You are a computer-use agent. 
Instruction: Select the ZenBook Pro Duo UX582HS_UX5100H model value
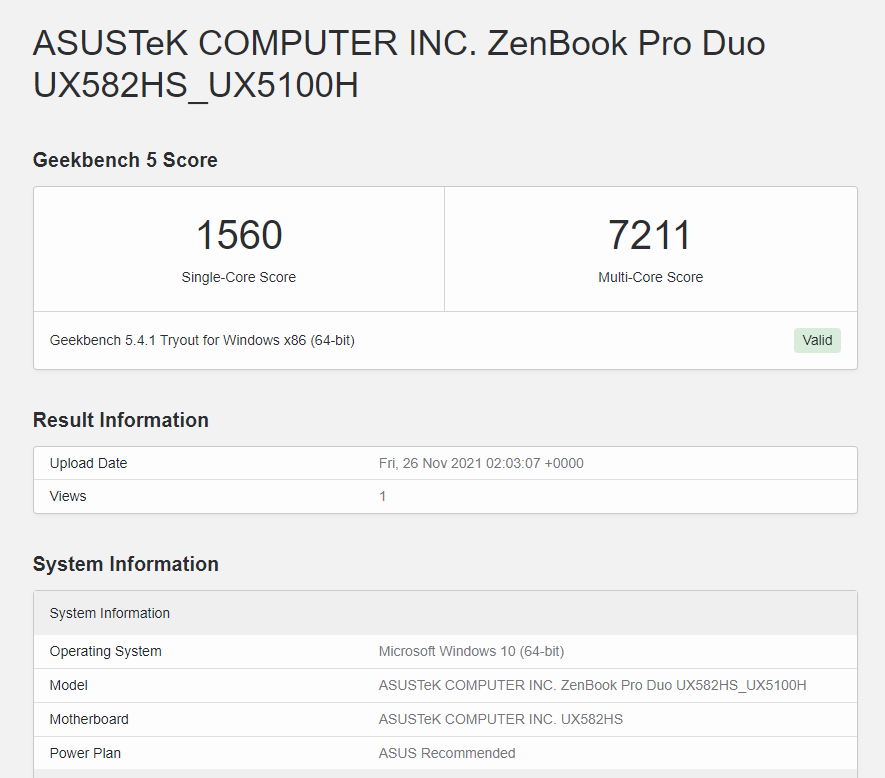click(593, 685)
